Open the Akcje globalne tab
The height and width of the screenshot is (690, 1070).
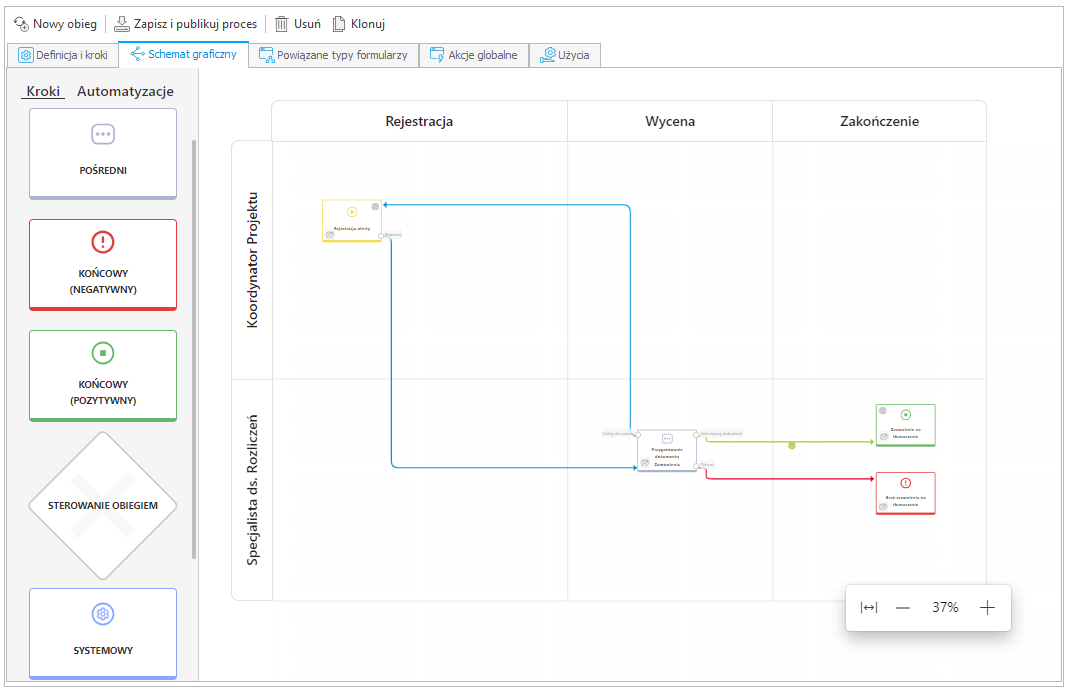473,55
